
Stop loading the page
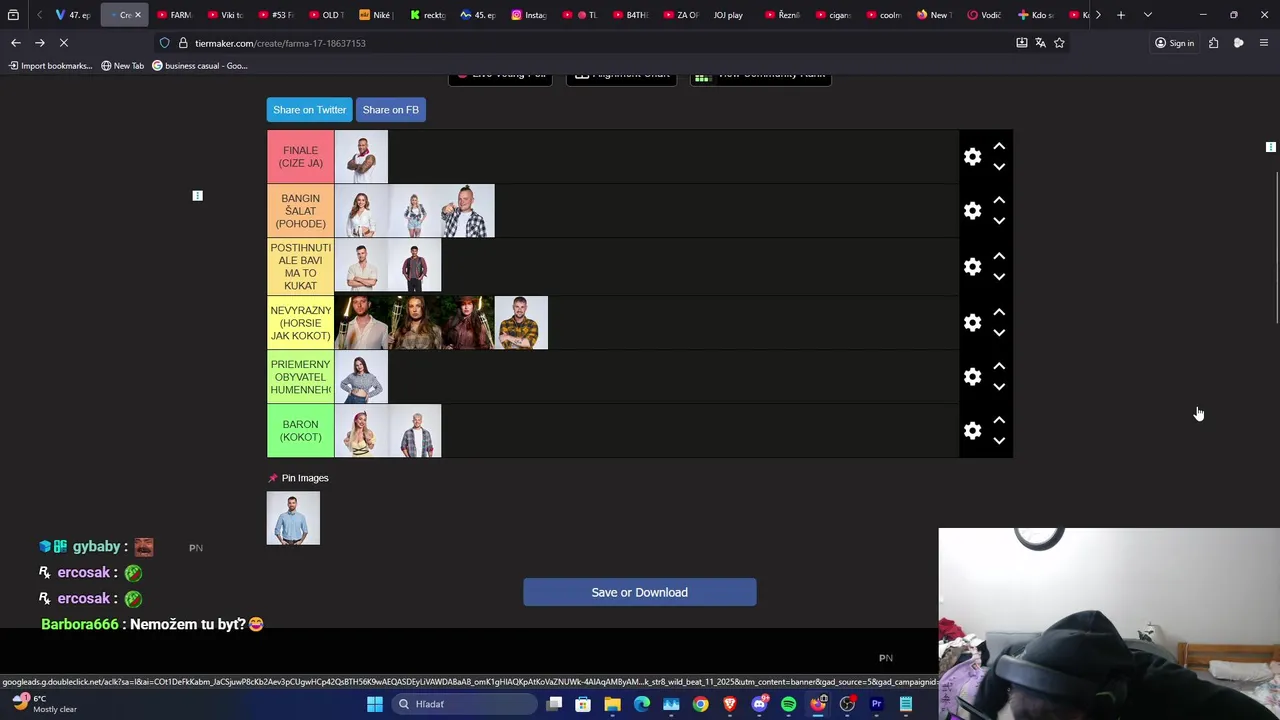click(63, 43)
